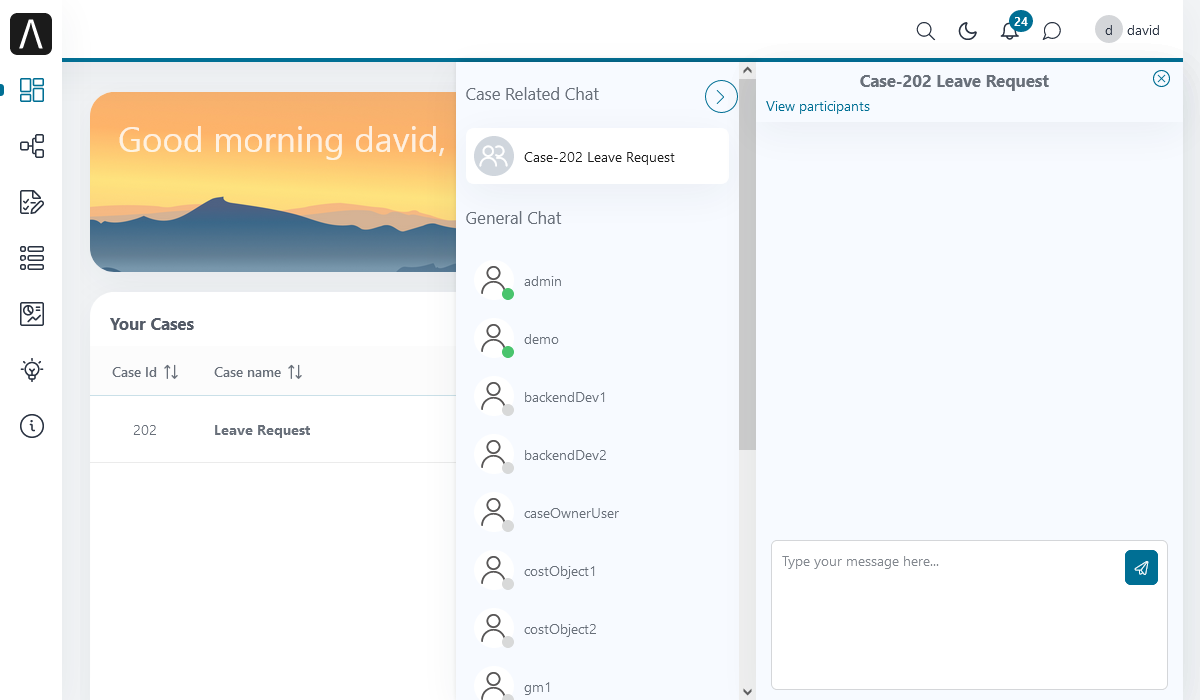The height and width of the screenshot is (700, 1200).
Task: Open the dashboard sidebar icon
Action: 32,90
